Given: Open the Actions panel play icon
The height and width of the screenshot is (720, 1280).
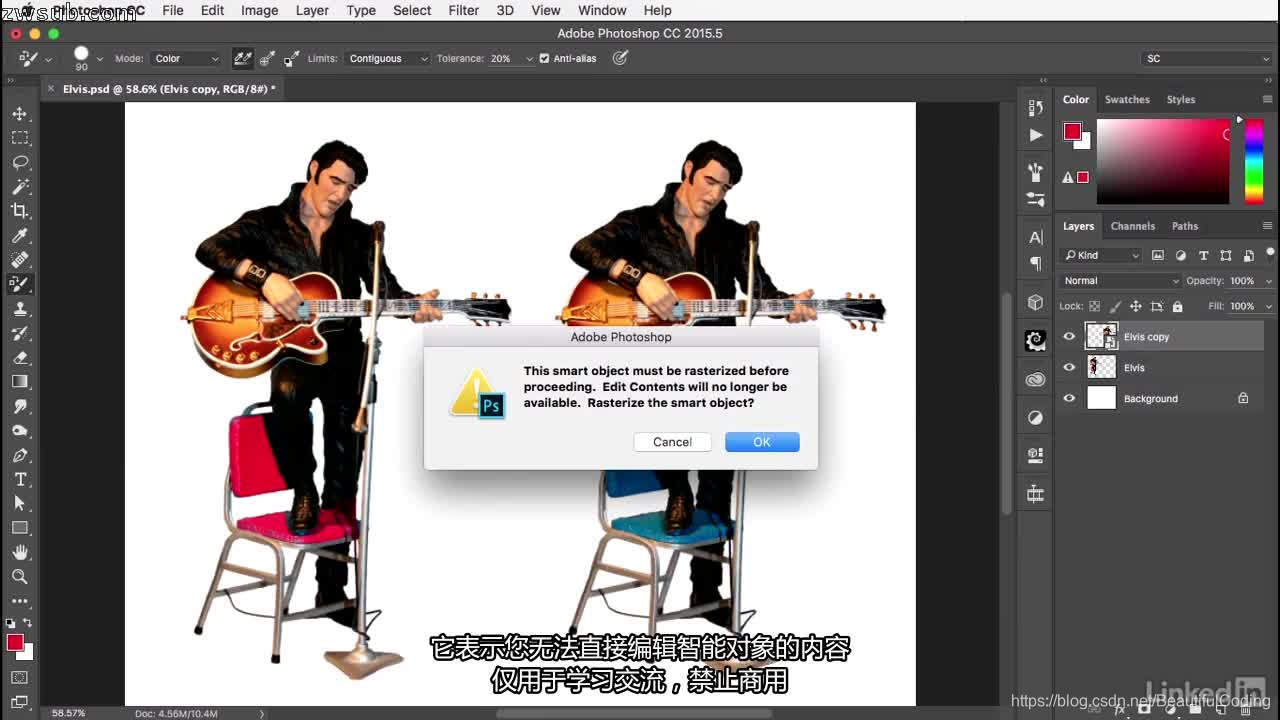Looking at the screenshot, I should 1035,135.
